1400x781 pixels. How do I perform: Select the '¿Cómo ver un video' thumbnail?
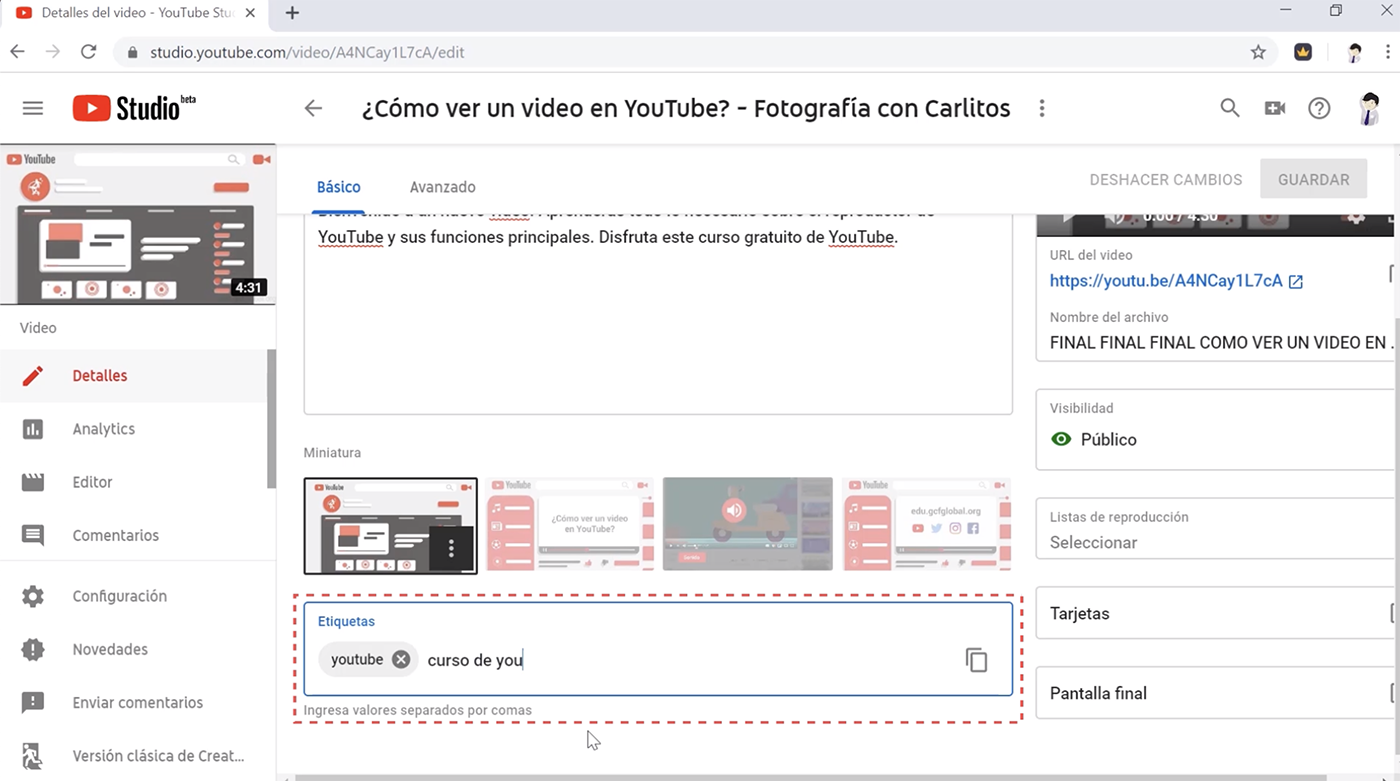(x=569, y=524)
